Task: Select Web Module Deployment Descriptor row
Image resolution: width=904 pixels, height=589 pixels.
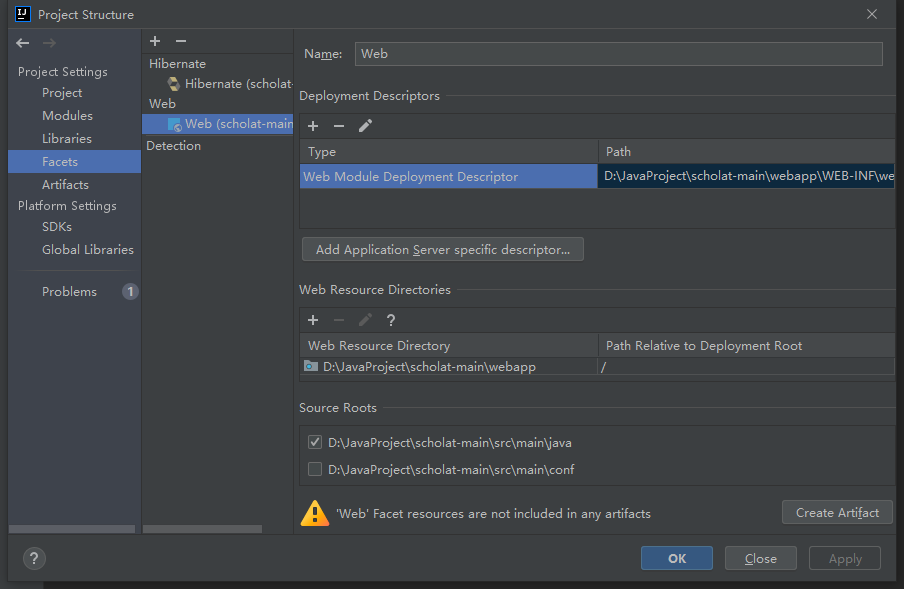Action: (449, 176)
